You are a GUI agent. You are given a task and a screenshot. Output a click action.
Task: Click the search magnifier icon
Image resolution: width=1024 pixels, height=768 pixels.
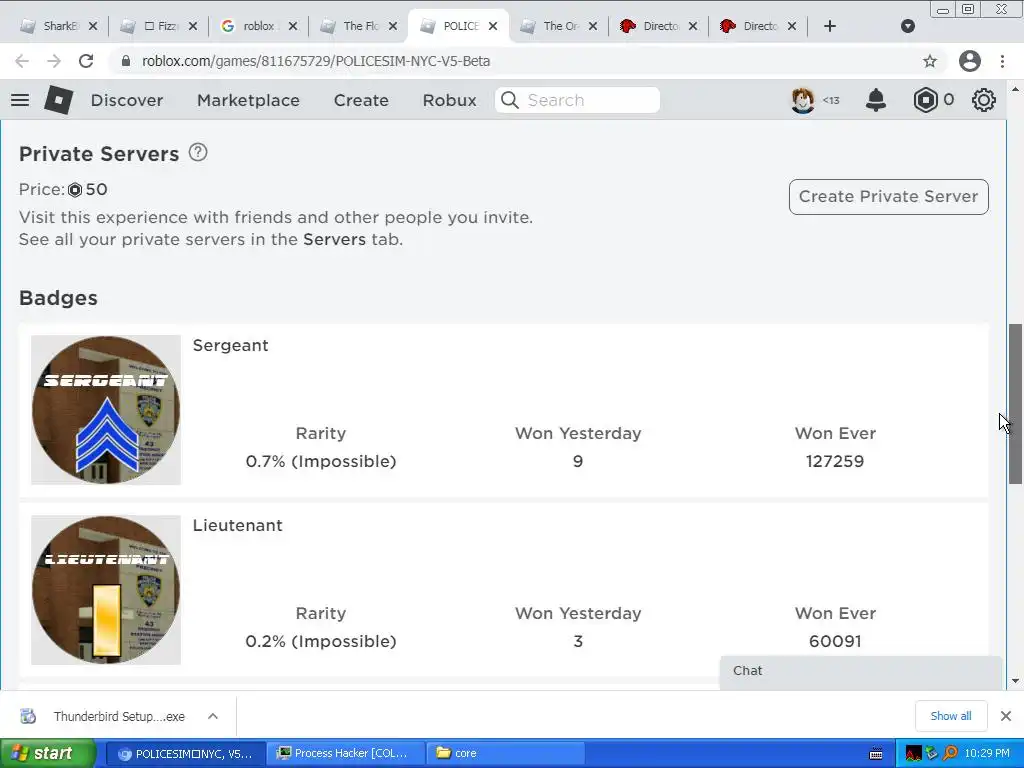coord(510,100)
